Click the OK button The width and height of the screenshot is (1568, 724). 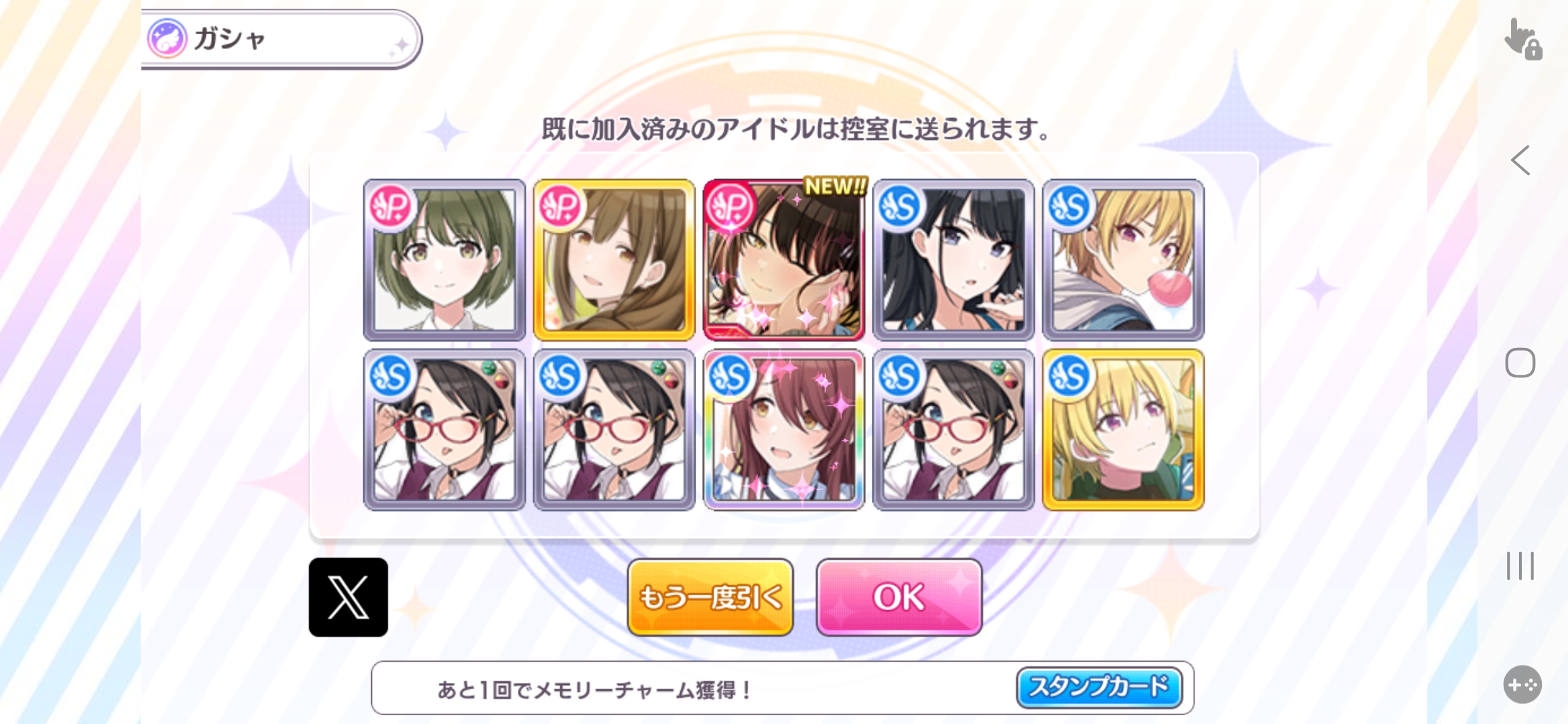(899, 597)
